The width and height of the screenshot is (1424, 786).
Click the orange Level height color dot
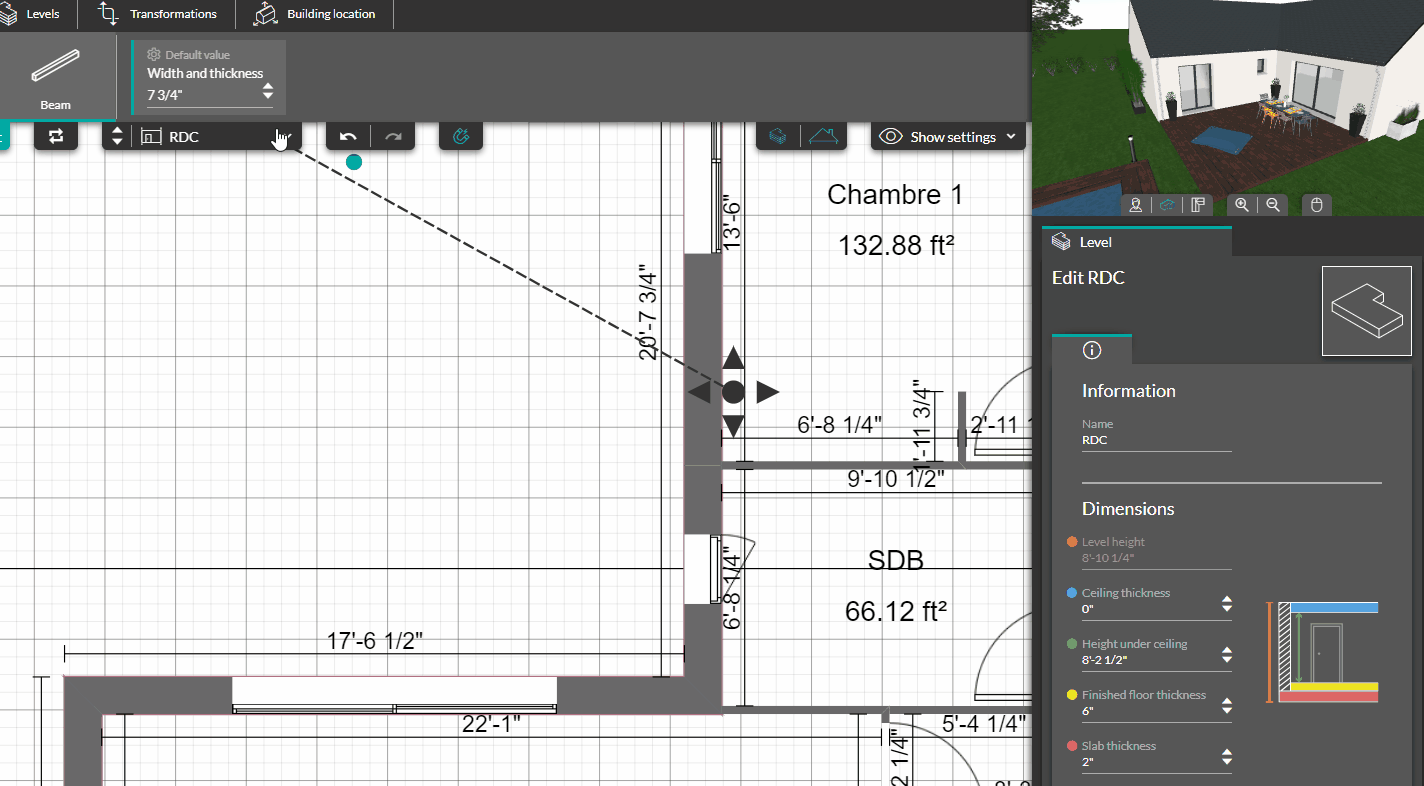tap(1072, 542)
